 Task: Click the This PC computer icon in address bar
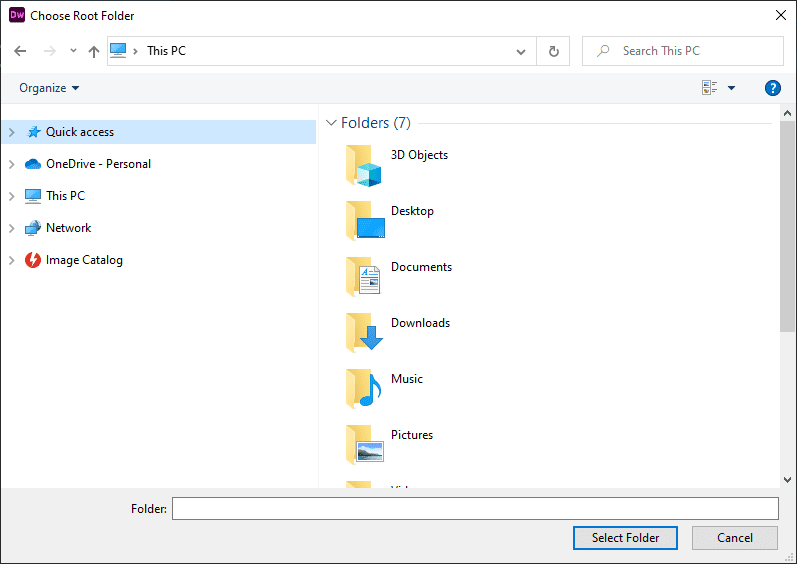coord(118,50)
